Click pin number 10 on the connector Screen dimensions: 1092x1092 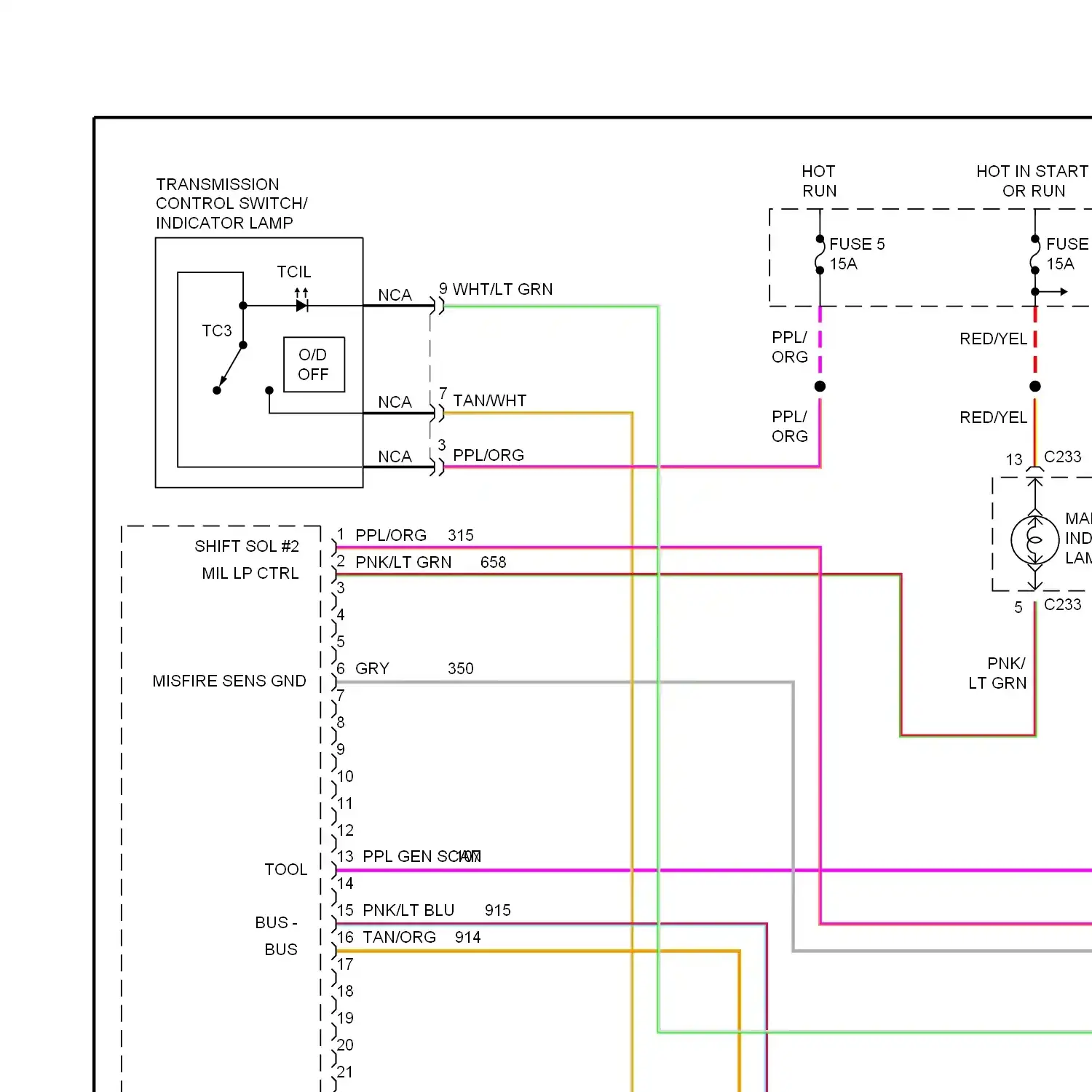(345, 776)
